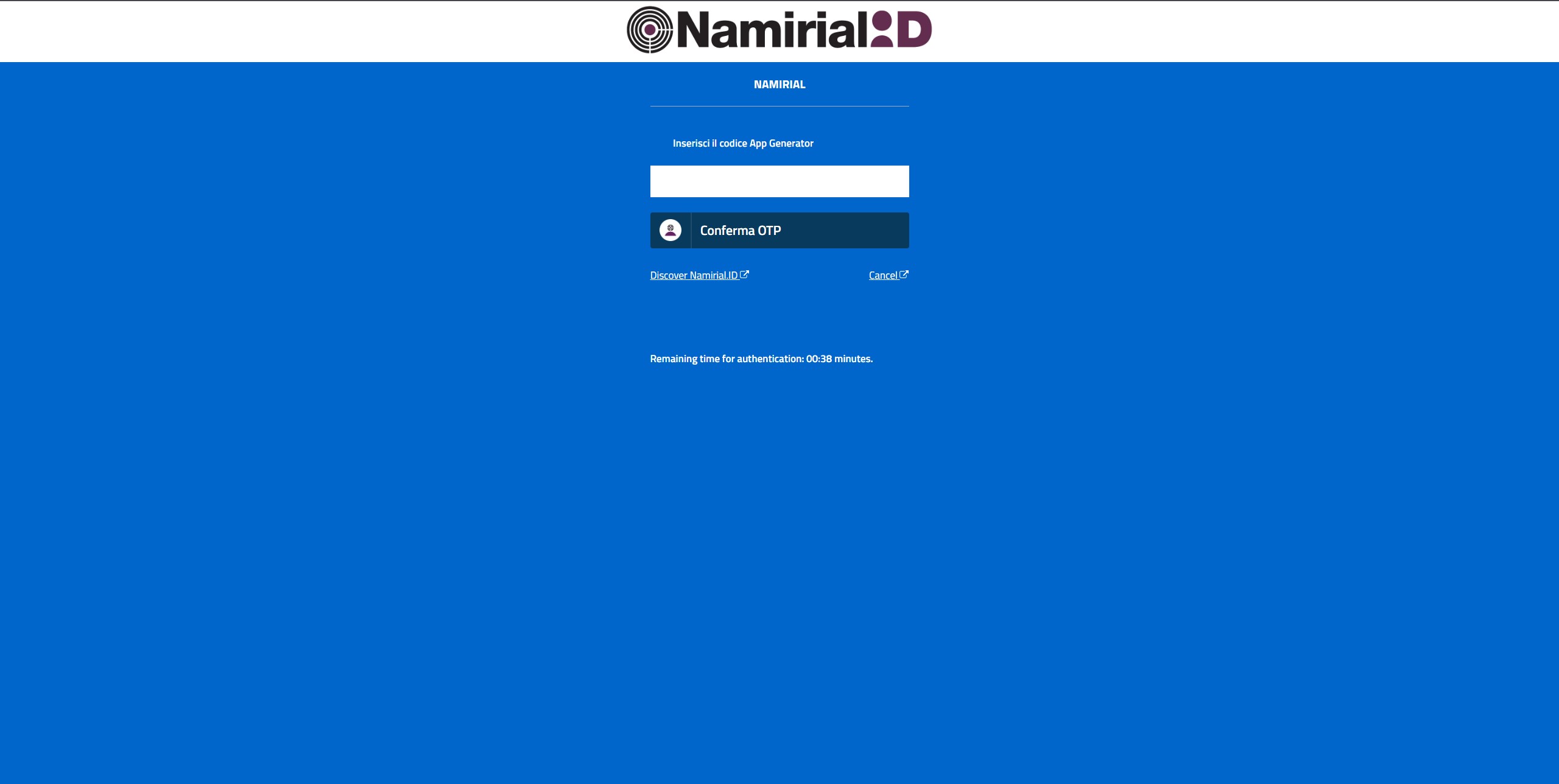Confirm the OTP with the Conferma OTP button
The image size is (1559, 784).
pyautogui.click(x=779, y=230)
